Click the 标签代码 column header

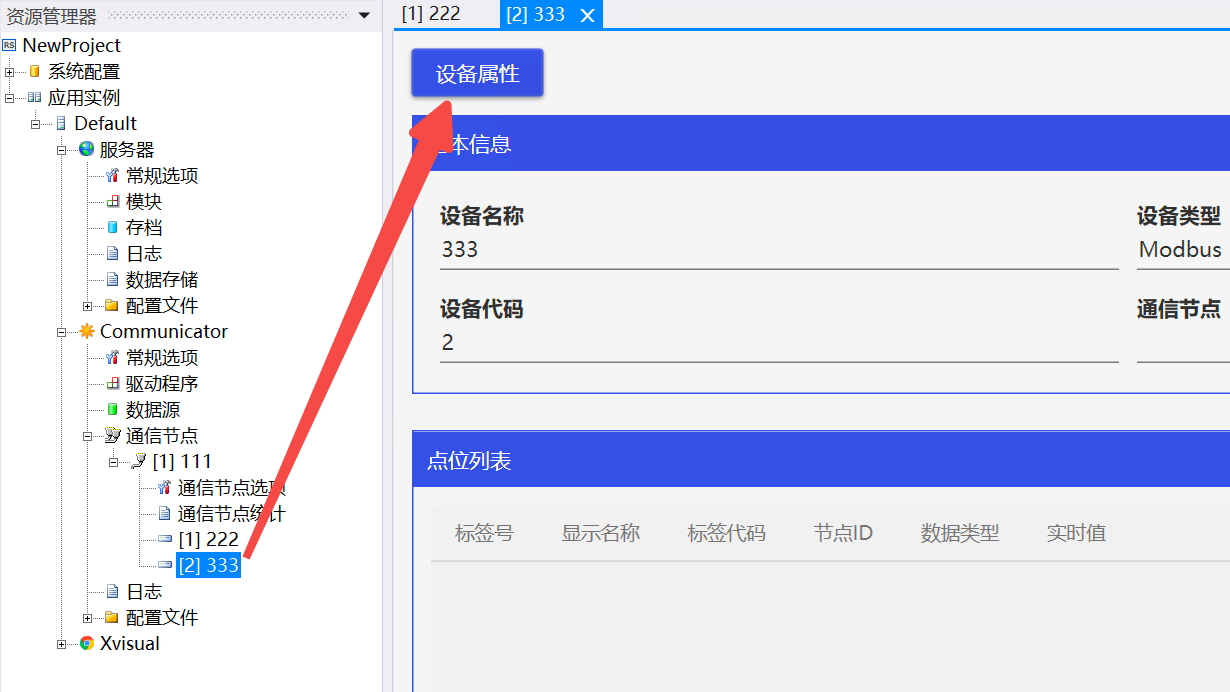click(726, 533)
